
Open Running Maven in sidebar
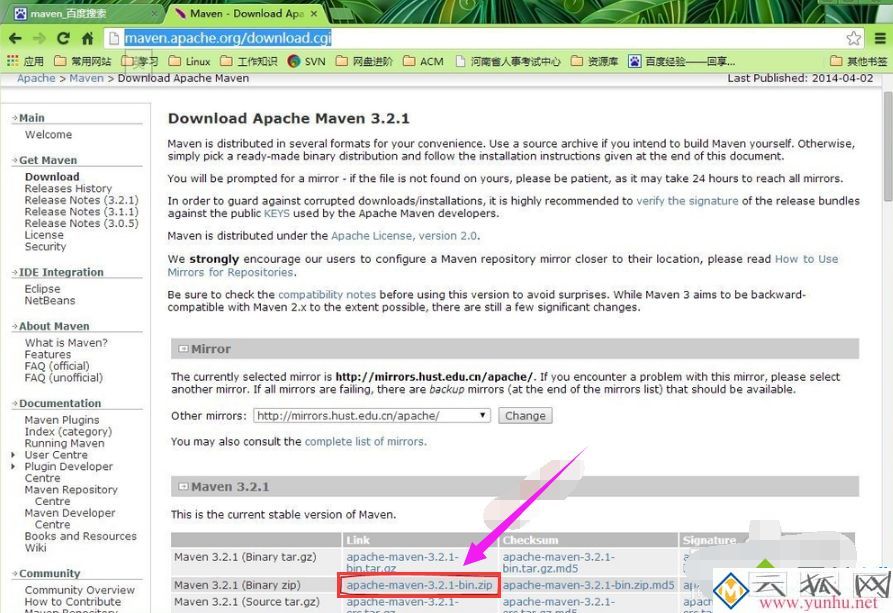coord(64,443)
